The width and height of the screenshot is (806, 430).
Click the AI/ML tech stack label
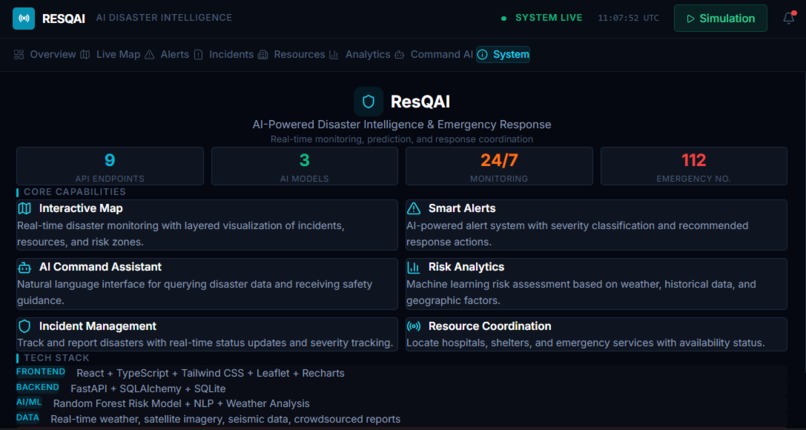[x=29, y=402]
